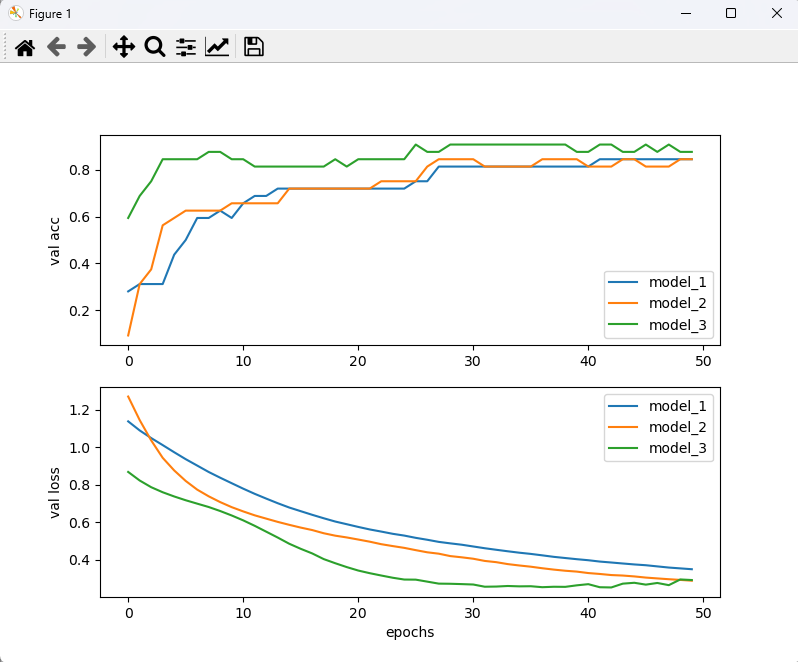Click the blue line sample in val acc legend
The width and height of the screenshot is (798, 662).
(x=623, y=282)
